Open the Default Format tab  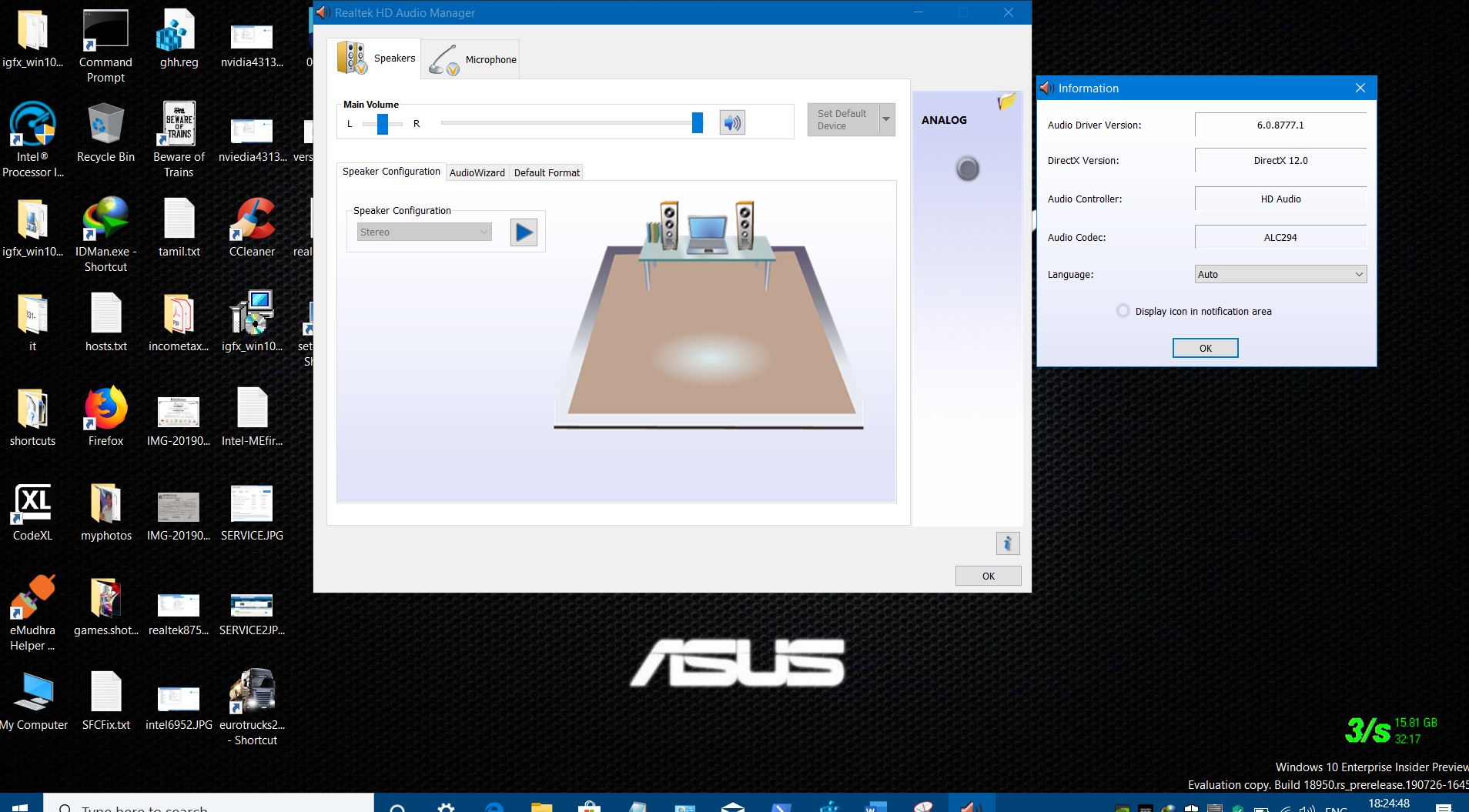(547, 172)
